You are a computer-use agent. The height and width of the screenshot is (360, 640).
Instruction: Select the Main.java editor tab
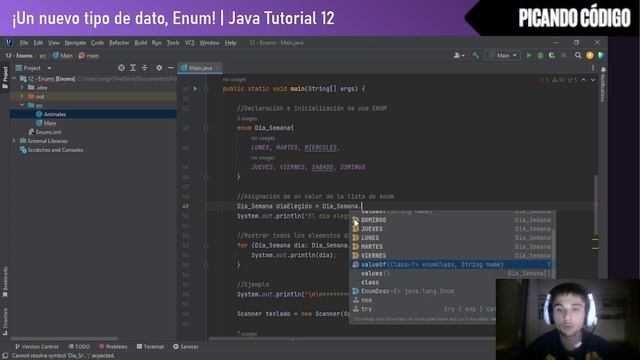[200, 68]
